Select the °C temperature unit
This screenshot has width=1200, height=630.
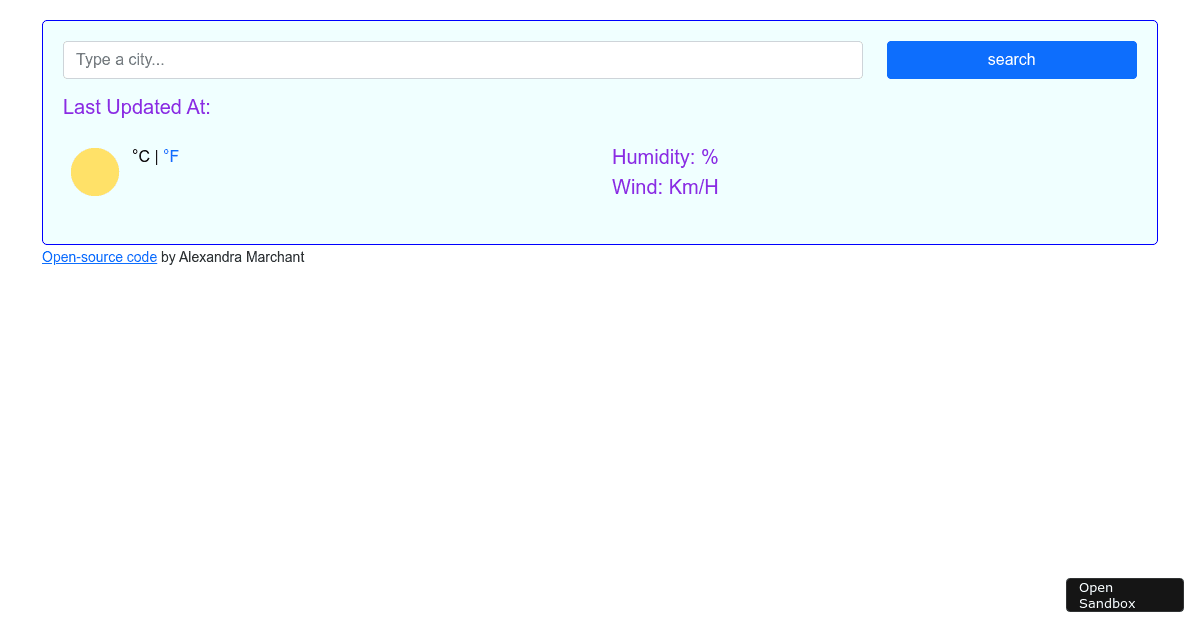[x=141, y=157]
